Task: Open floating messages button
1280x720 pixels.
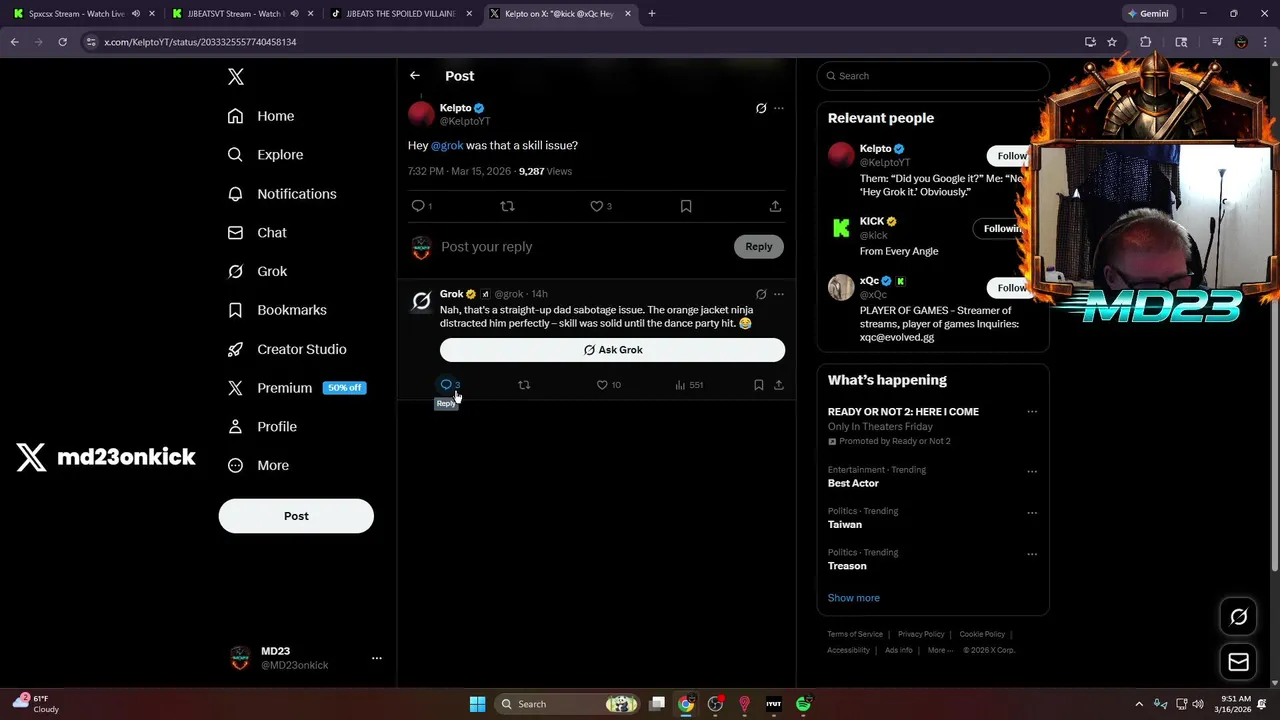Action: pyautogui.click(x=1238, y=662)
